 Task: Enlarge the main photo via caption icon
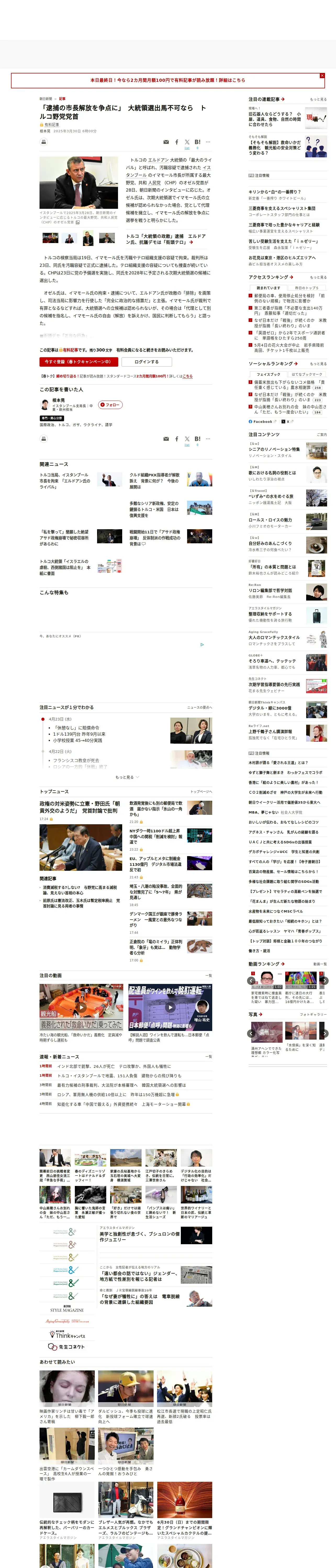77,222
